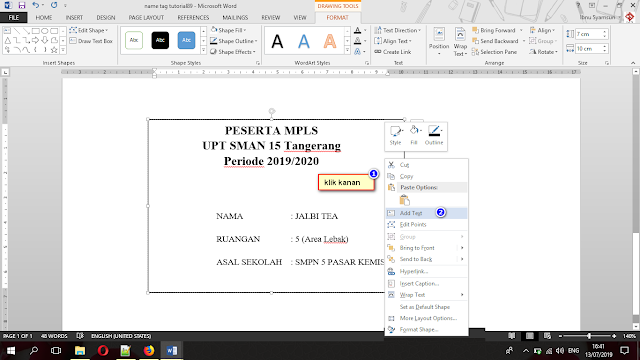Screen dimensions: 640x360
Task: Choose Copy from the context menu
Action: point(426,176)
